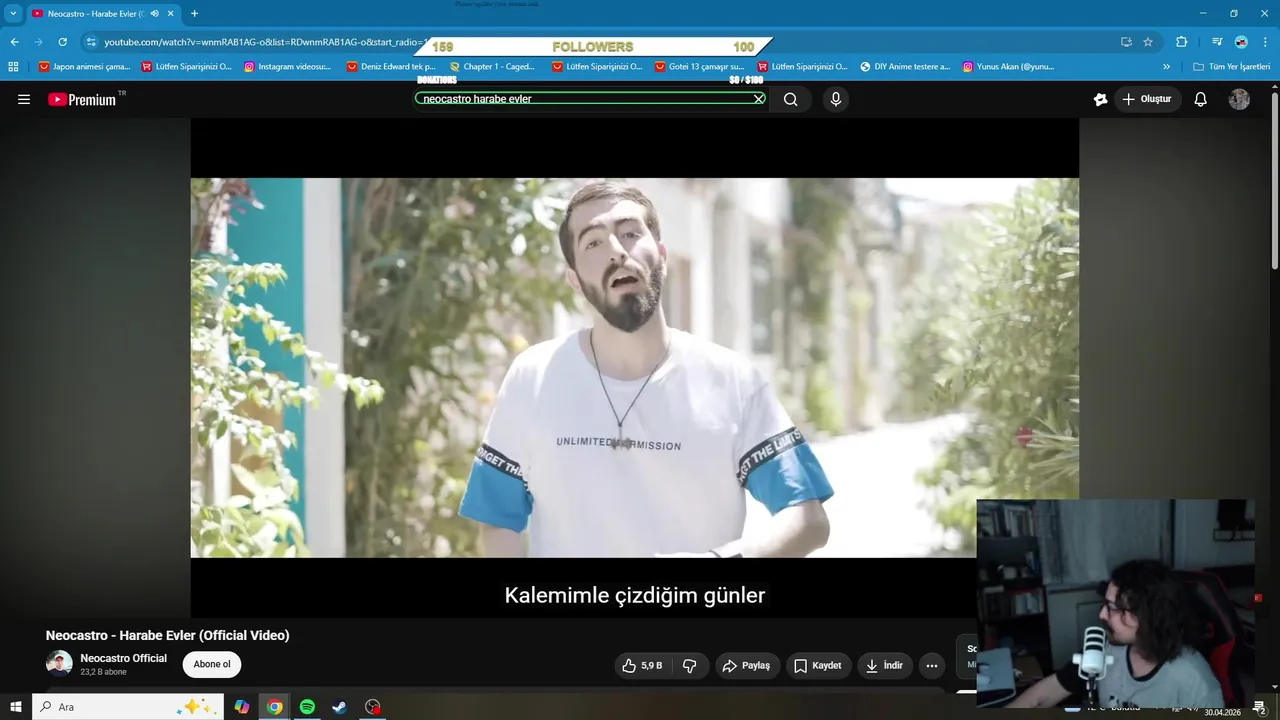Open the media controls toolbar icon

[x=1217, y=42]
